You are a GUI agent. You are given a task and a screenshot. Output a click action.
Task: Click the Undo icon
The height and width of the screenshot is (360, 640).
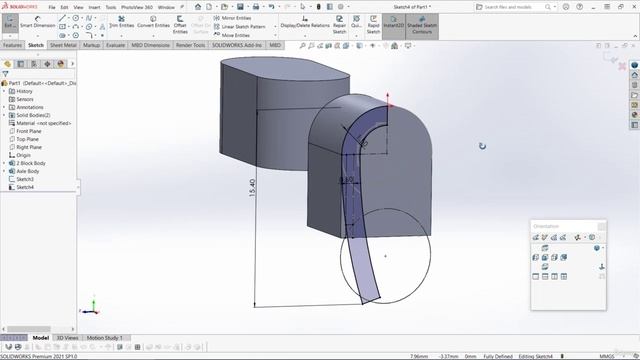pyautogui.click(x=271, y=7)
